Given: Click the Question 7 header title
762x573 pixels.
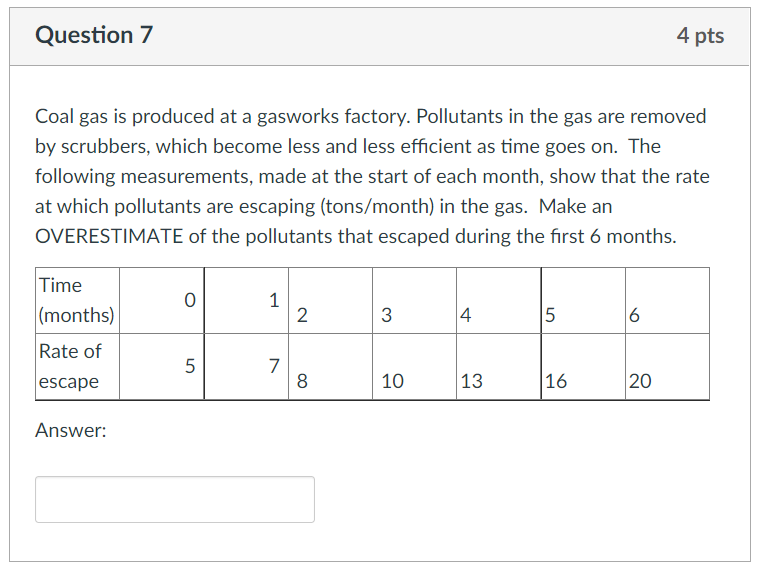Looking at the screenshot, I should point(94,35).
